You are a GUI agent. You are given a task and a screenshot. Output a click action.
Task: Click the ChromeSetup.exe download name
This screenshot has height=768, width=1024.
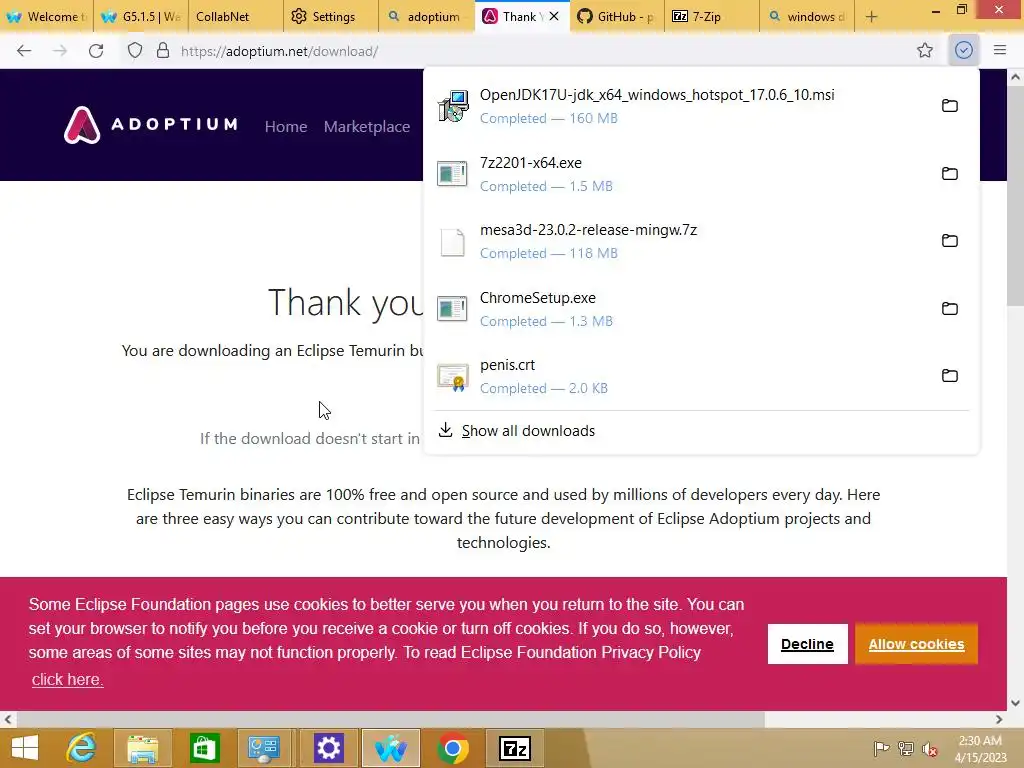[x=538, y=298]
